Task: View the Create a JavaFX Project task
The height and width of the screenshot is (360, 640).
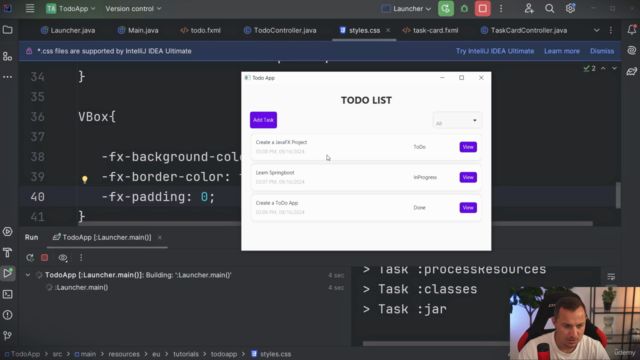Action: tap(468, 147)
